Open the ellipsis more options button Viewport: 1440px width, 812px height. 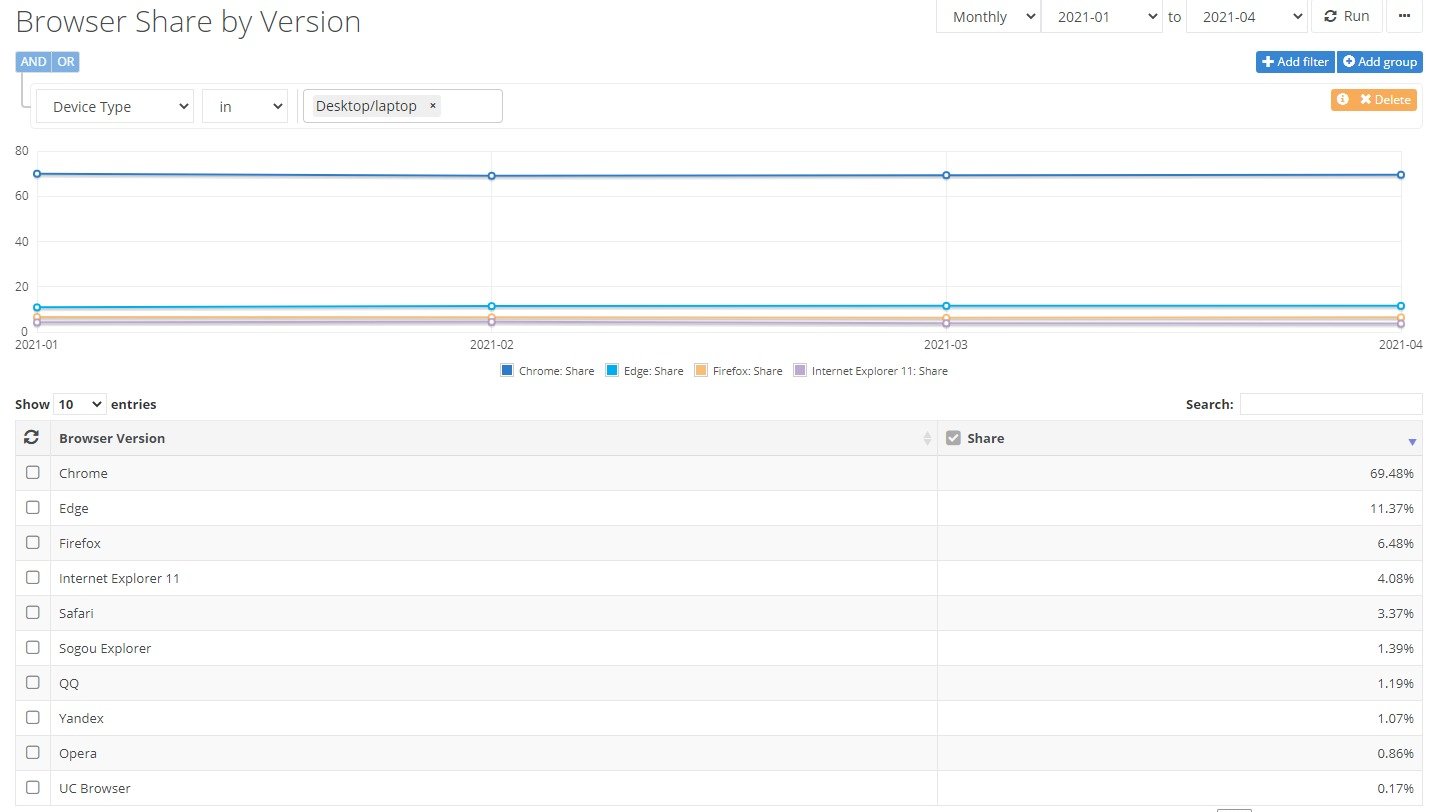coord(1404,16)
